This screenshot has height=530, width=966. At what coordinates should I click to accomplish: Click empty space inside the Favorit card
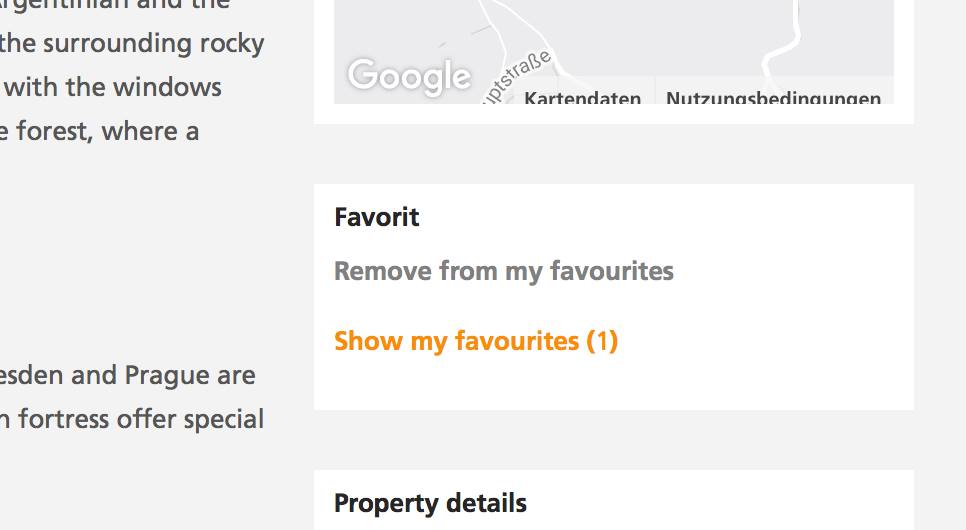pos(770,296)
